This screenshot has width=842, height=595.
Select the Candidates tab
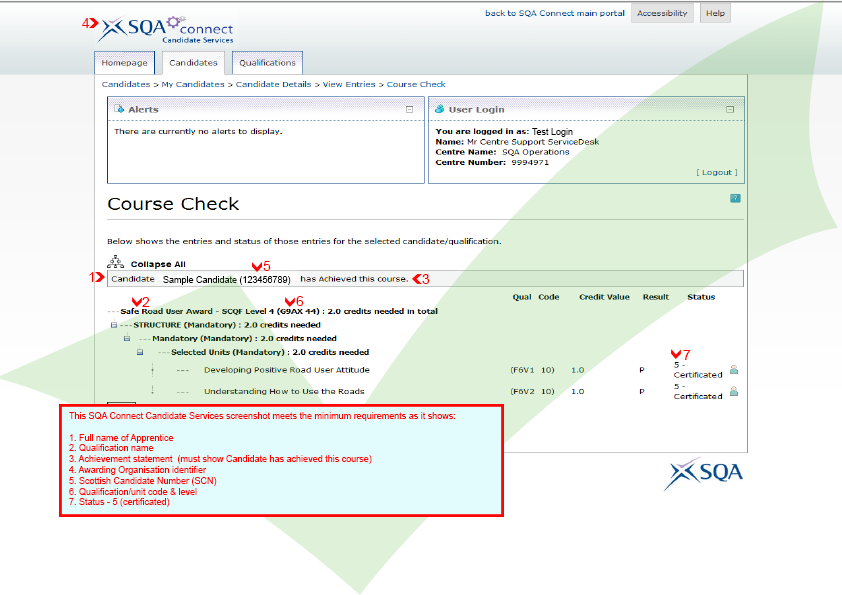point(193,63)
